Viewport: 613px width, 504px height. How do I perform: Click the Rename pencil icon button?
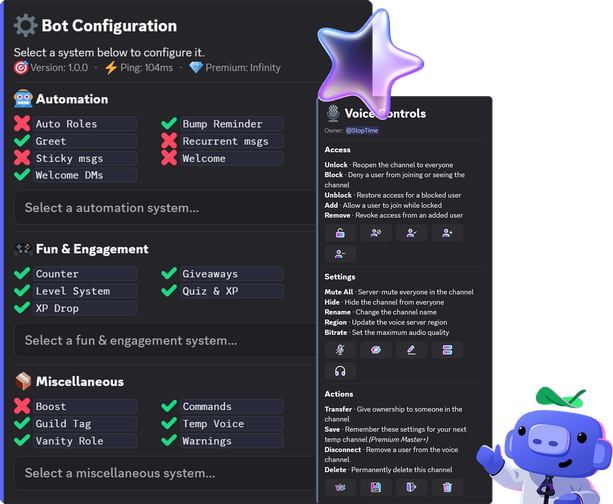[411, 350]
